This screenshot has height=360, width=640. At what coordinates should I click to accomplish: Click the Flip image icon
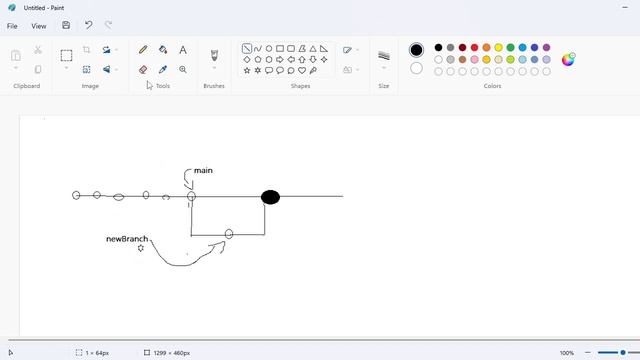pos(107,69)
